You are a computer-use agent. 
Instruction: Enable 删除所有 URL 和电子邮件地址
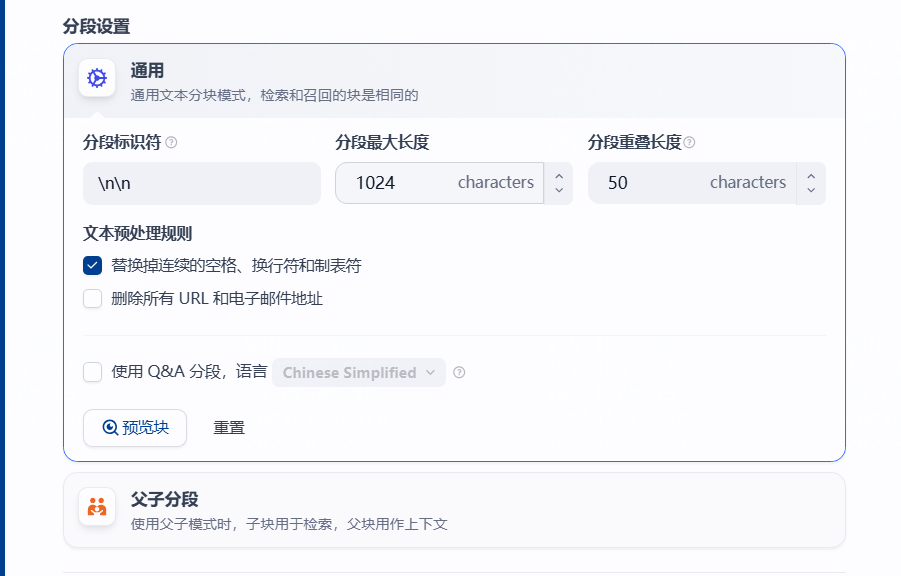click(92, 298)
